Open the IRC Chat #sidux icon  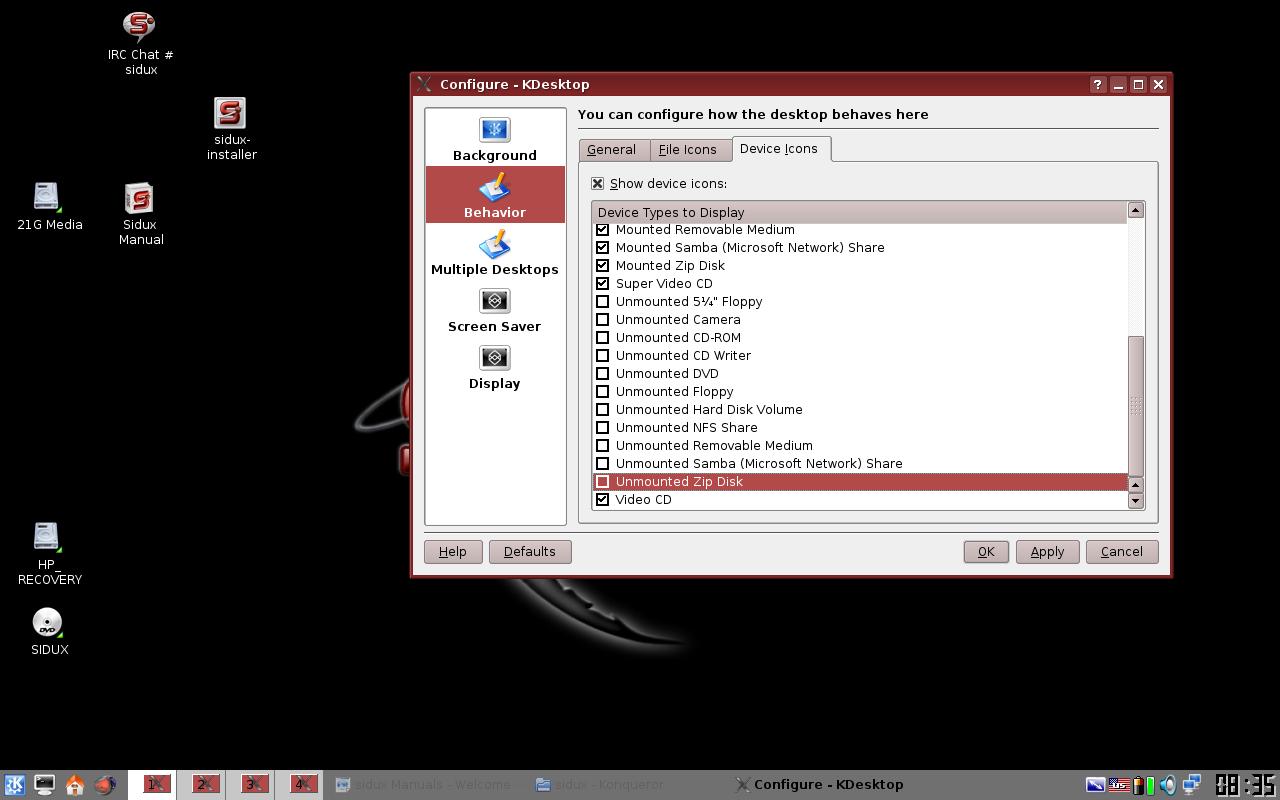[x=140, y=43]
